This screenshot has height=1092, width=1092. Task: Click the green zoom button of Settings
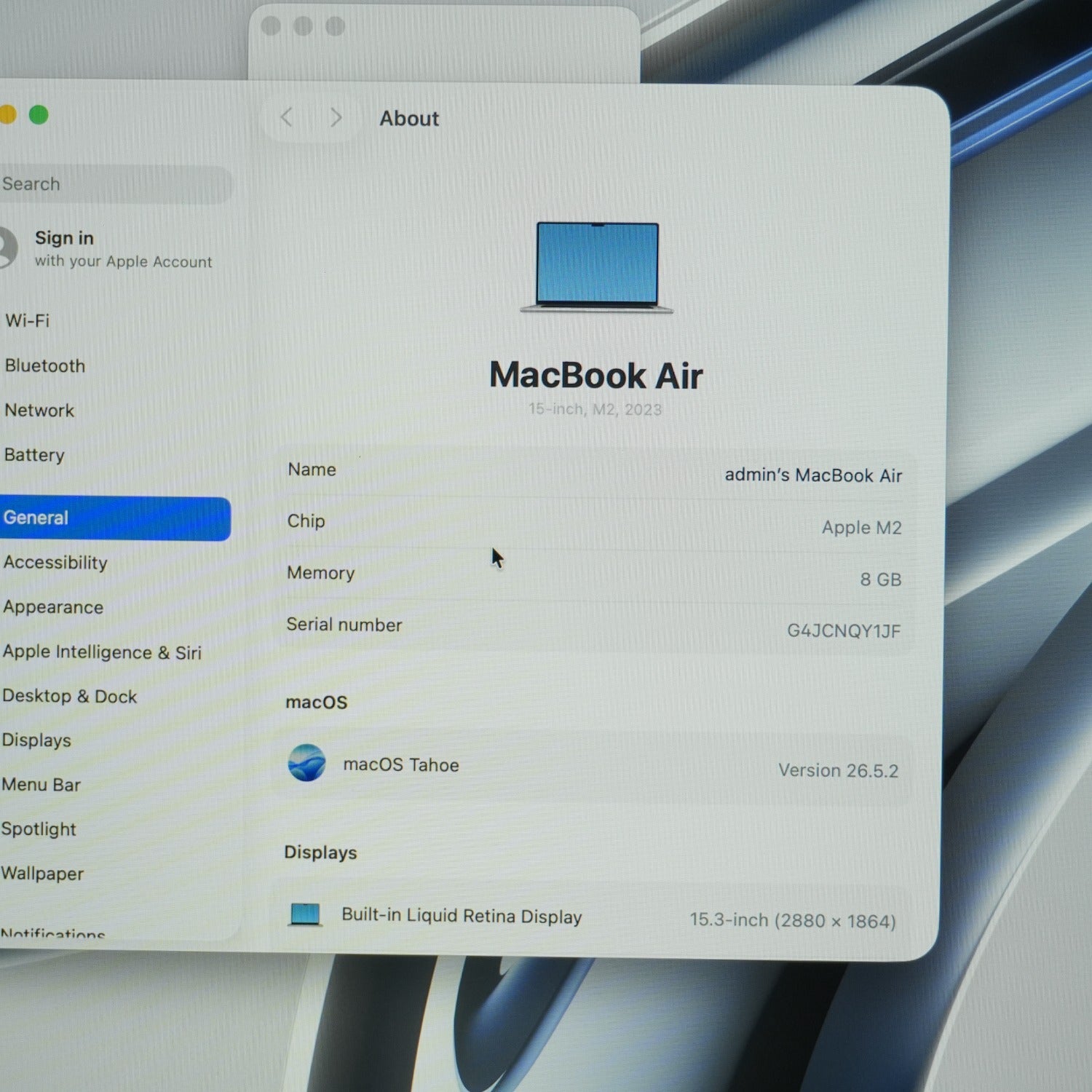coord(39,115)
